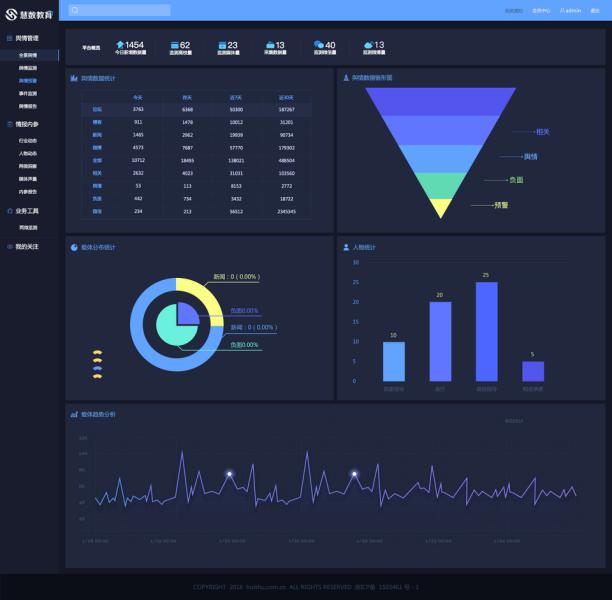Click the search magnifier icon
Viewport: 612px width, 600px height.
point(75,10)
